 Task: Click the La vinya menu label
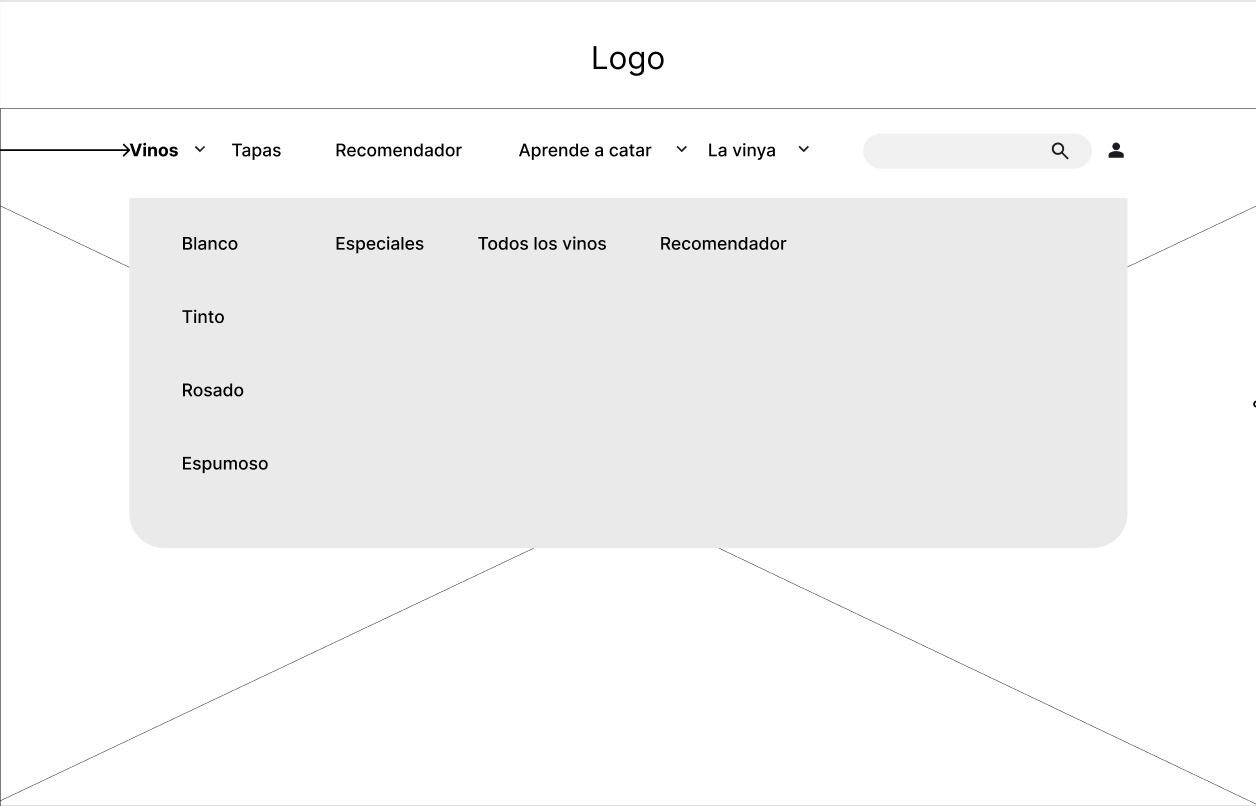coord(741,151)
